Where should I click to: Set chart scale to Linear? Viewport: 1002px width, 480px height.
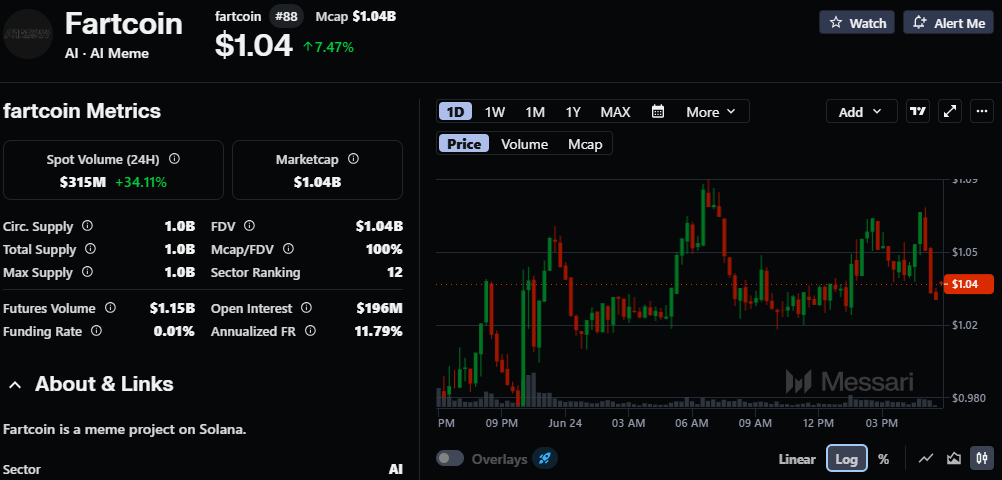(797, 459)
